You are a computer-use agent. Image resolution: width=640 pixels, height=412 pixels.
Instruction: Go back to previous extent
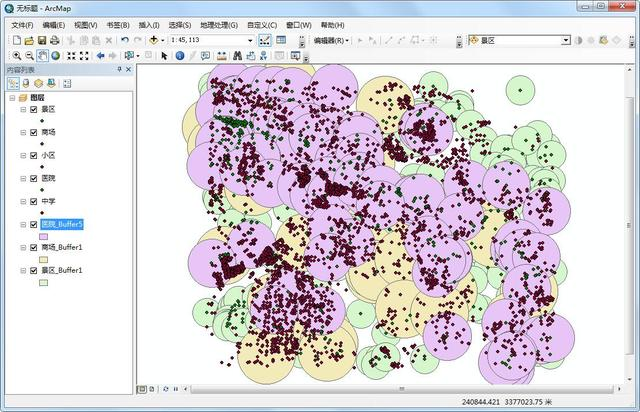tap(100, 56)
